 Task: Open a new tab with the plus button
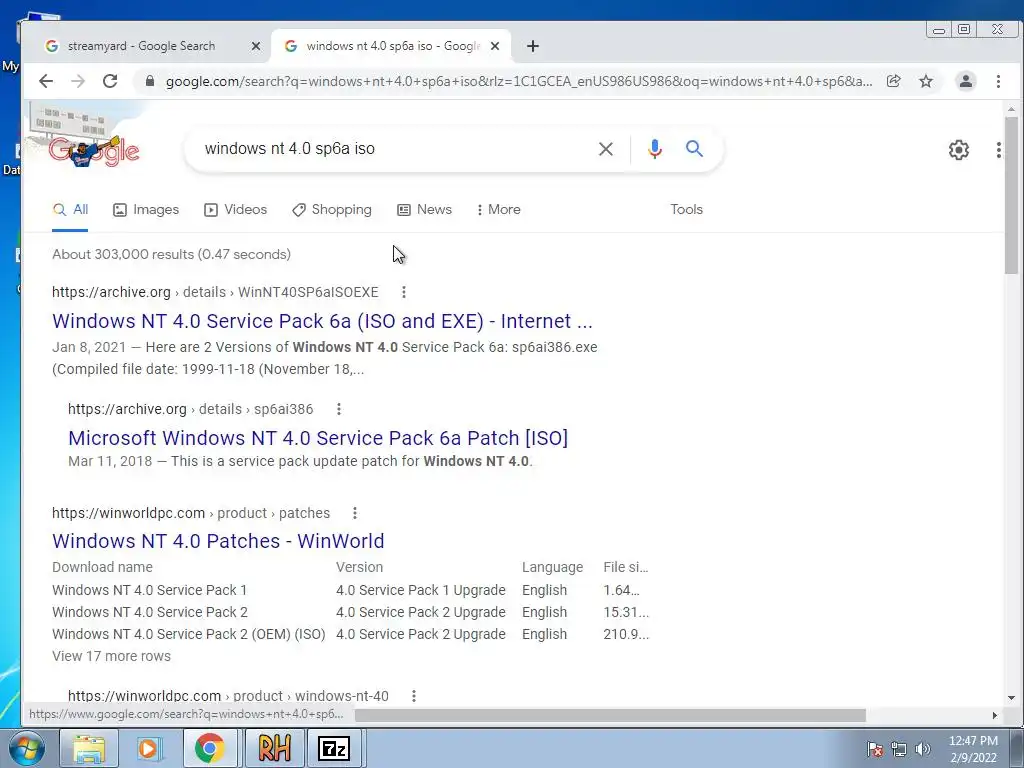[x=533, y=46]
